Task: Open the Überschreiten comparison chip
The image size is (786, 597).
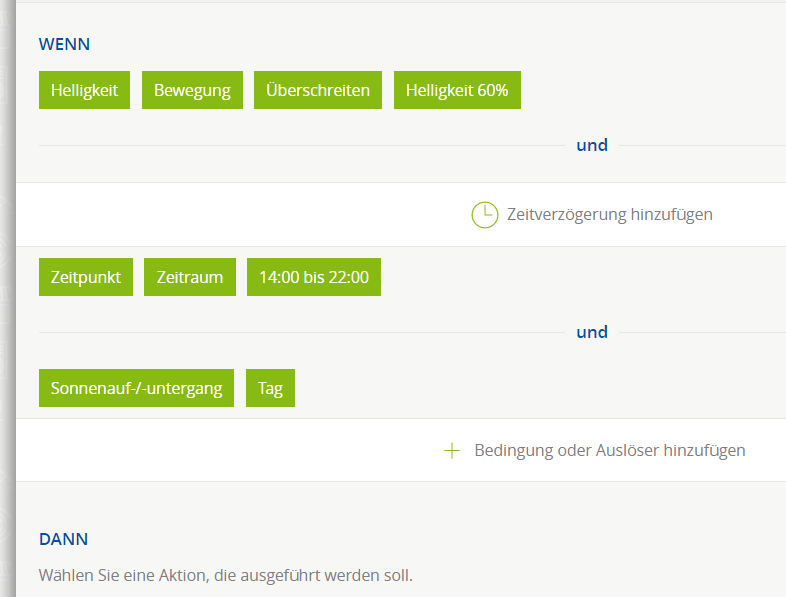Action: pyautogui.click(x=318, y=90)
